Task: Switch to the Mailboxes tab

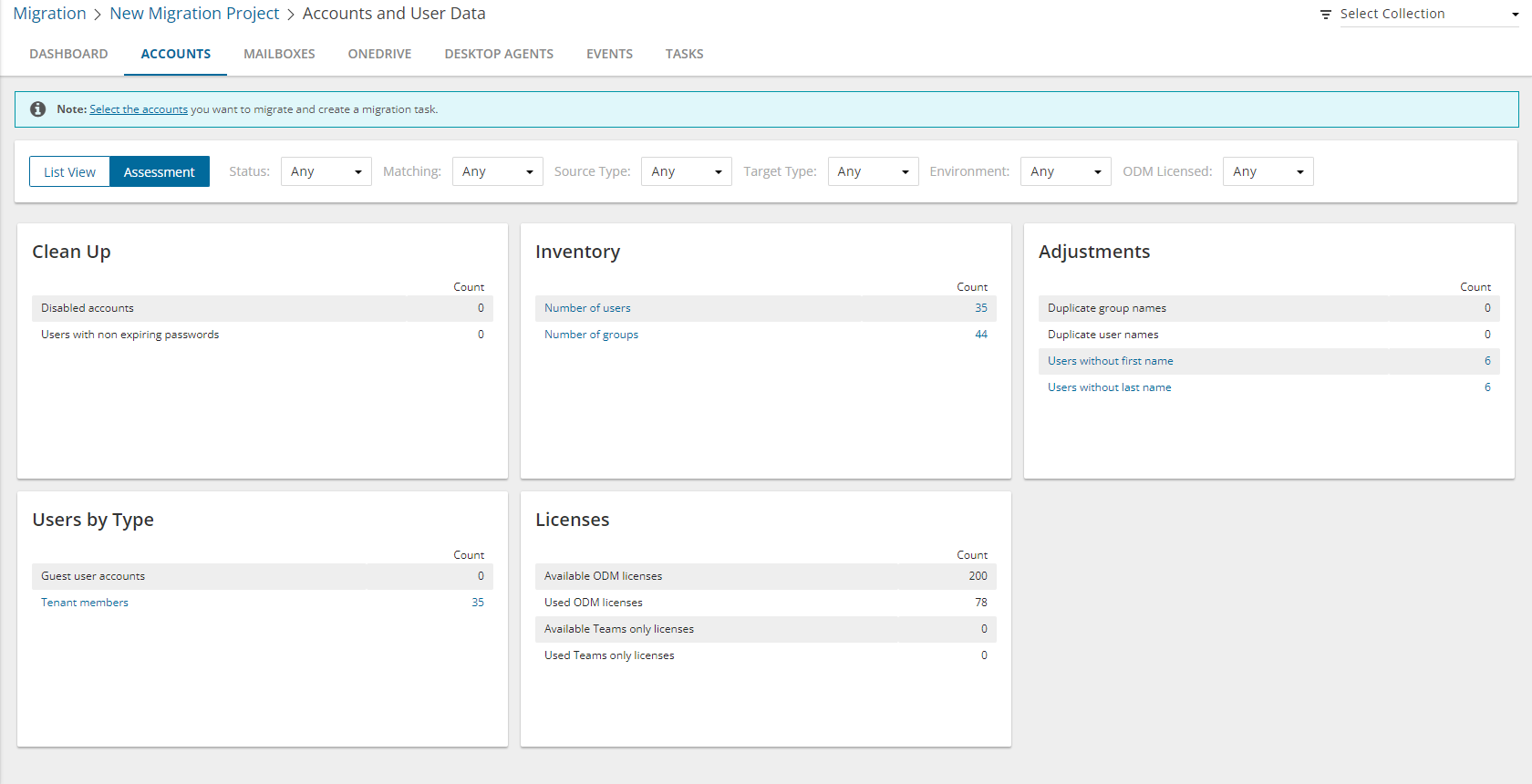Action: tap(279, 54)
